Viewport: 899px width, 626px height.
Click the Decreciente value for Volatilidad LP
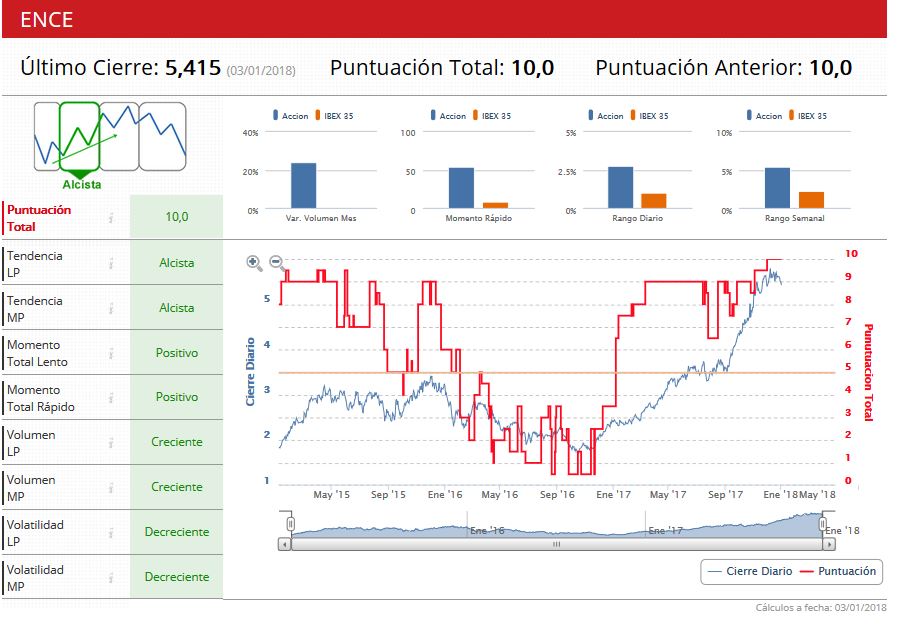click(177, 532)
